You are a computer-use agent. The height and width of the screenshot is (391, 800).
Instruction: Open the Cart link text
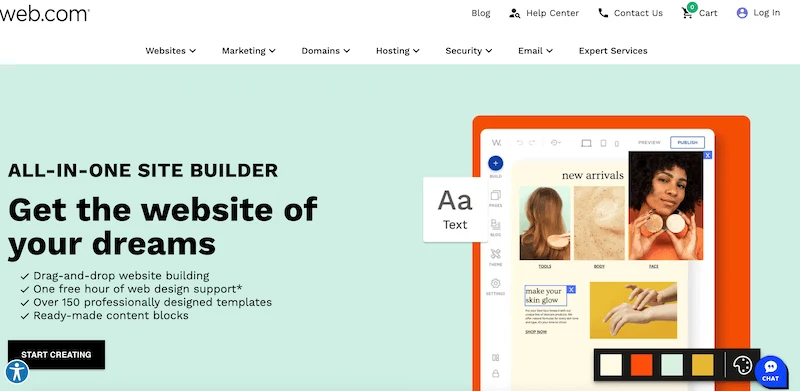(708, 13)
